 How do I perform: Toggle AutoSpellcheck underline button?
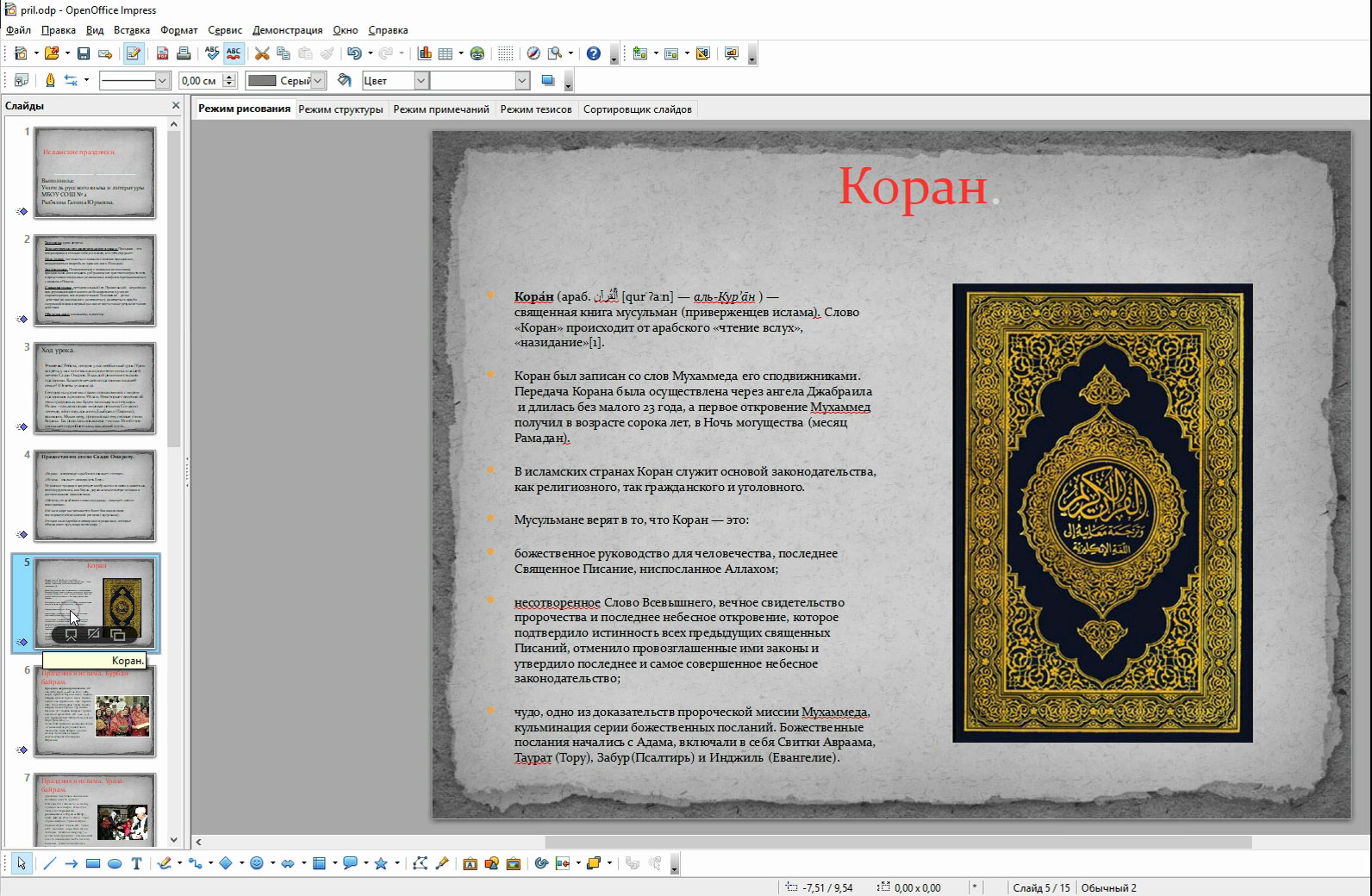[234, 53]
